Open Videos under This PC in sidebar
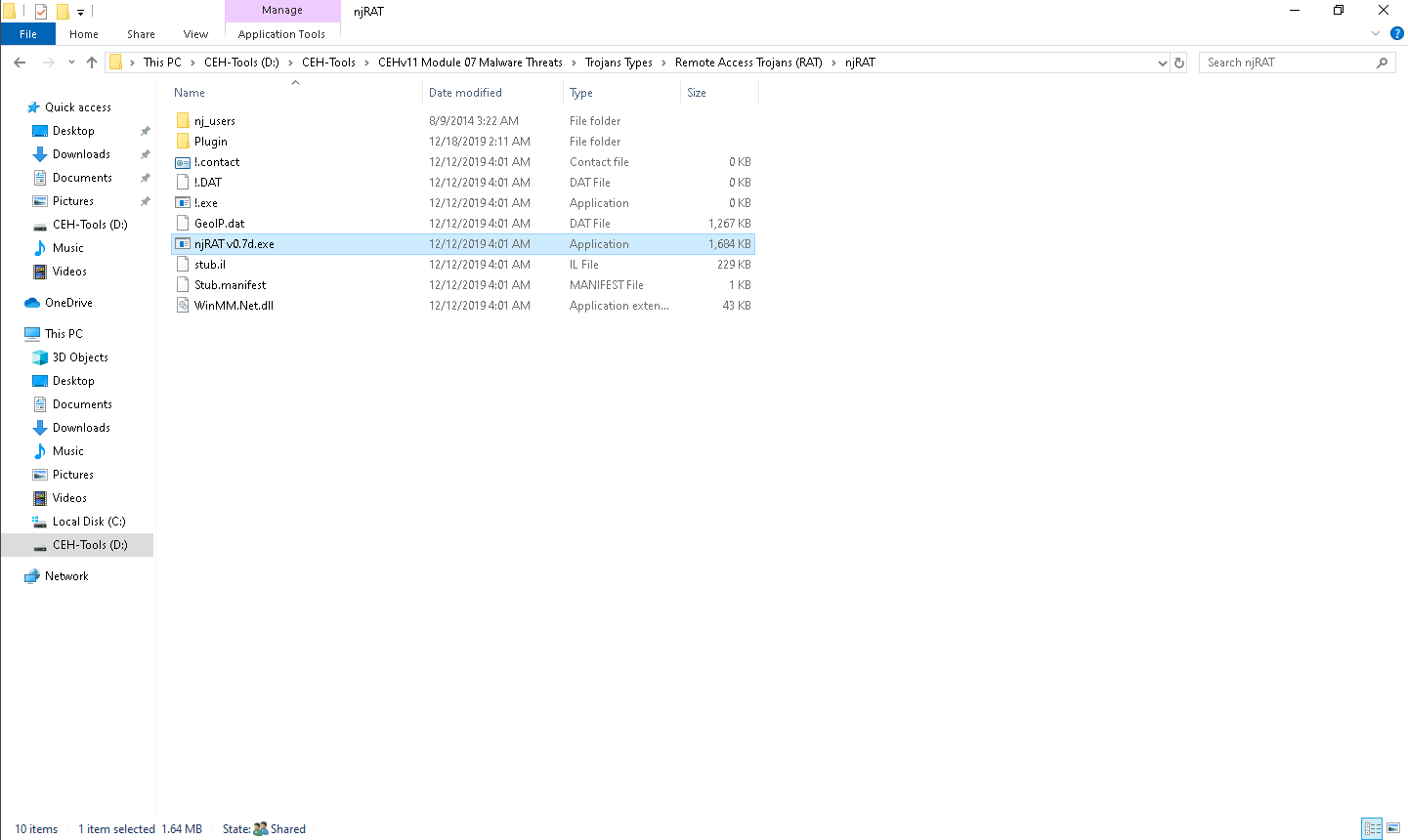 (x=69, y=498)
